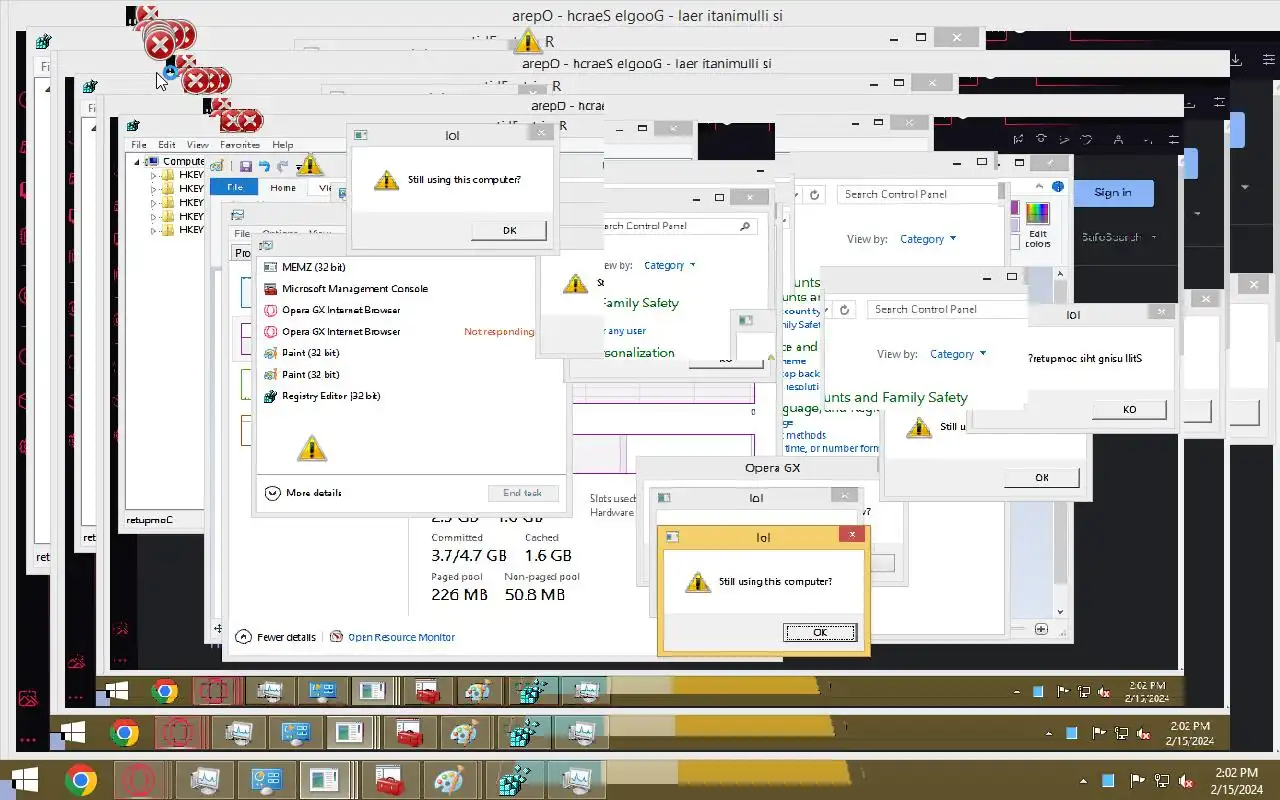Expand the topmost HKEY key under Computer

pyautogui.click(x=154, y=175)
